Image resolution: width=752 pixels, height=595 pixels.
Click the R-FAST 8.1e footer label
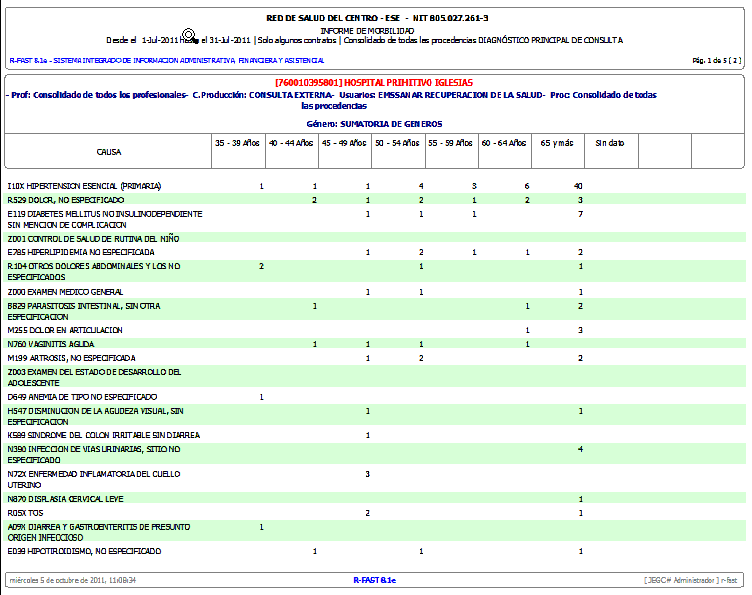pos(375,580)
